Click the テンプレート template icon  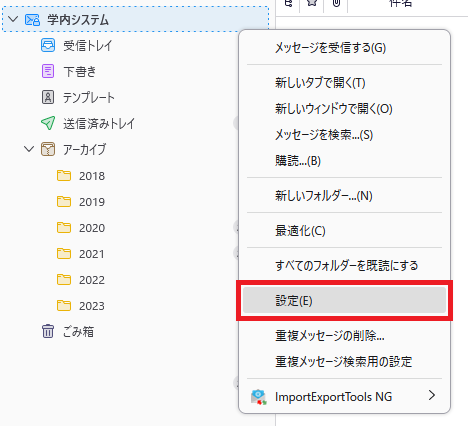48,97
